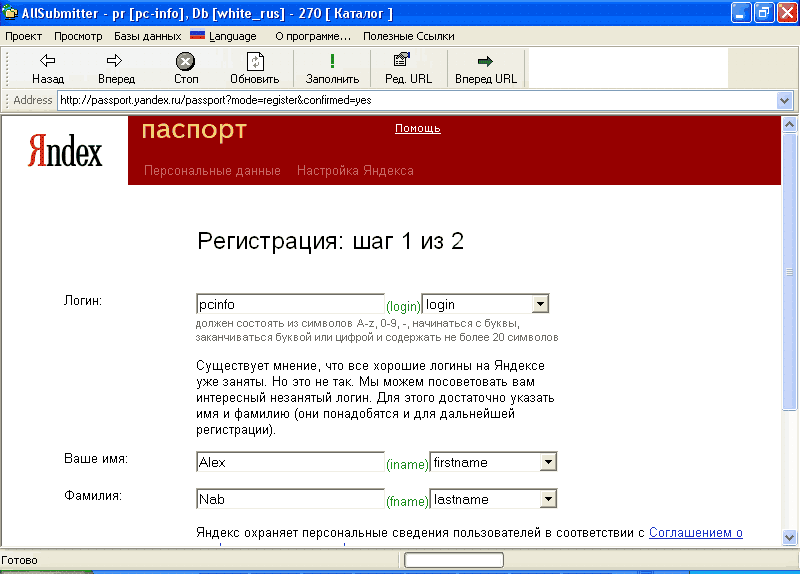This screenshot has width=800, height=574.
Task: Click the page scrollbar up arrow
Action: tap(789, 124)
